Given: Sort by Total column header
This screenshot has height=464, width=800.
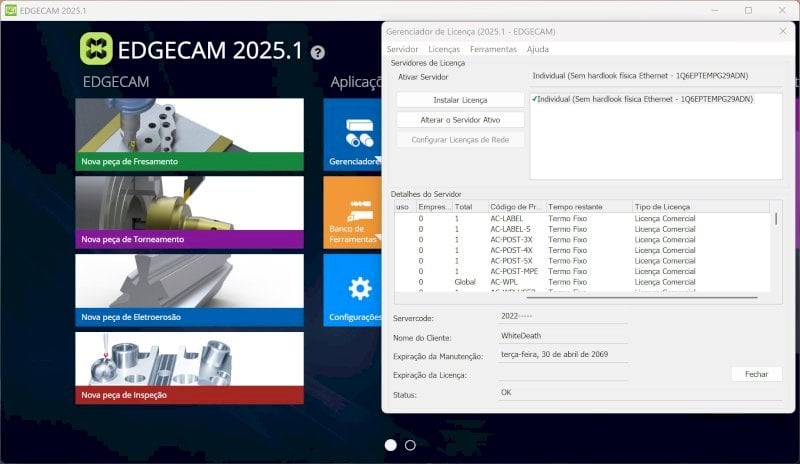Looking at the screenshot, I should click(x=470, y=207).
